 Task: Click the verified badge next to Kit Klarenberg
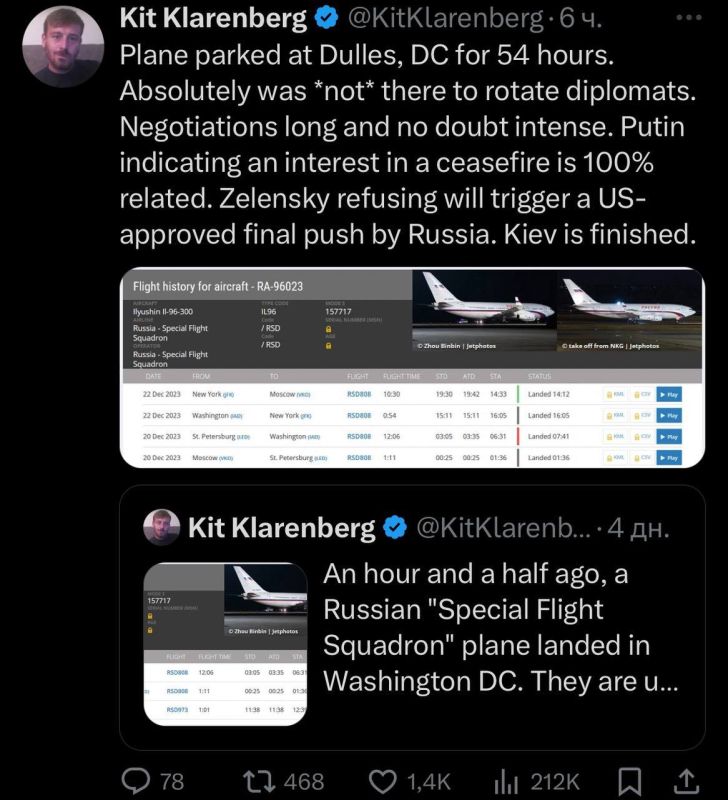pyautogui.click(x=326, y=16)
